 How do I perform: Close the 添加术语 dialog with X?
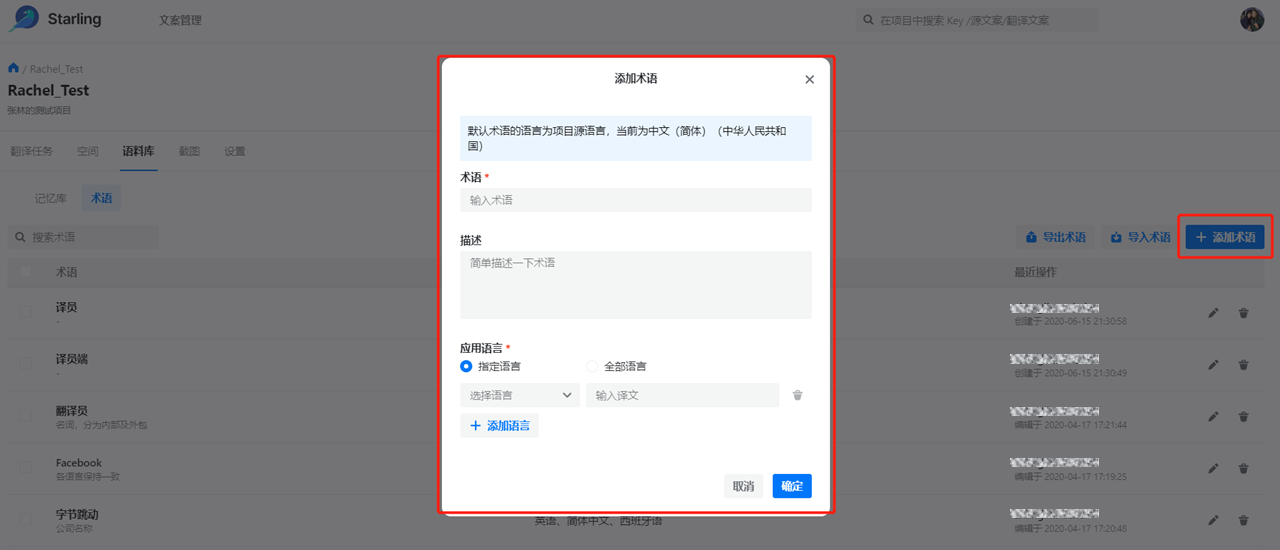[810, 80]
